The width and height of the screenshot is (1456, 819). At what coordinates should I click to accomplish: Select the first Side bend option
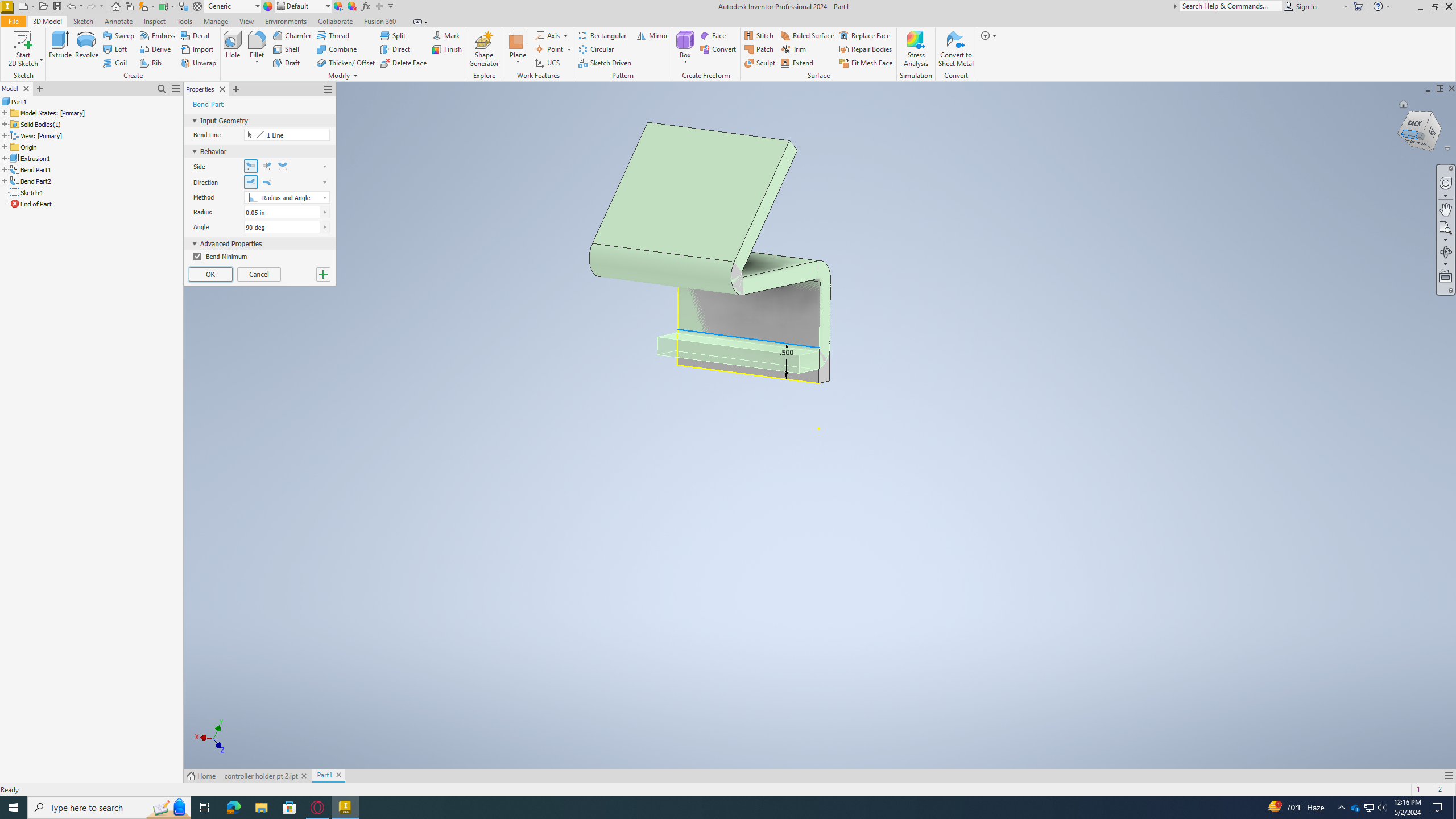(251, 166)
